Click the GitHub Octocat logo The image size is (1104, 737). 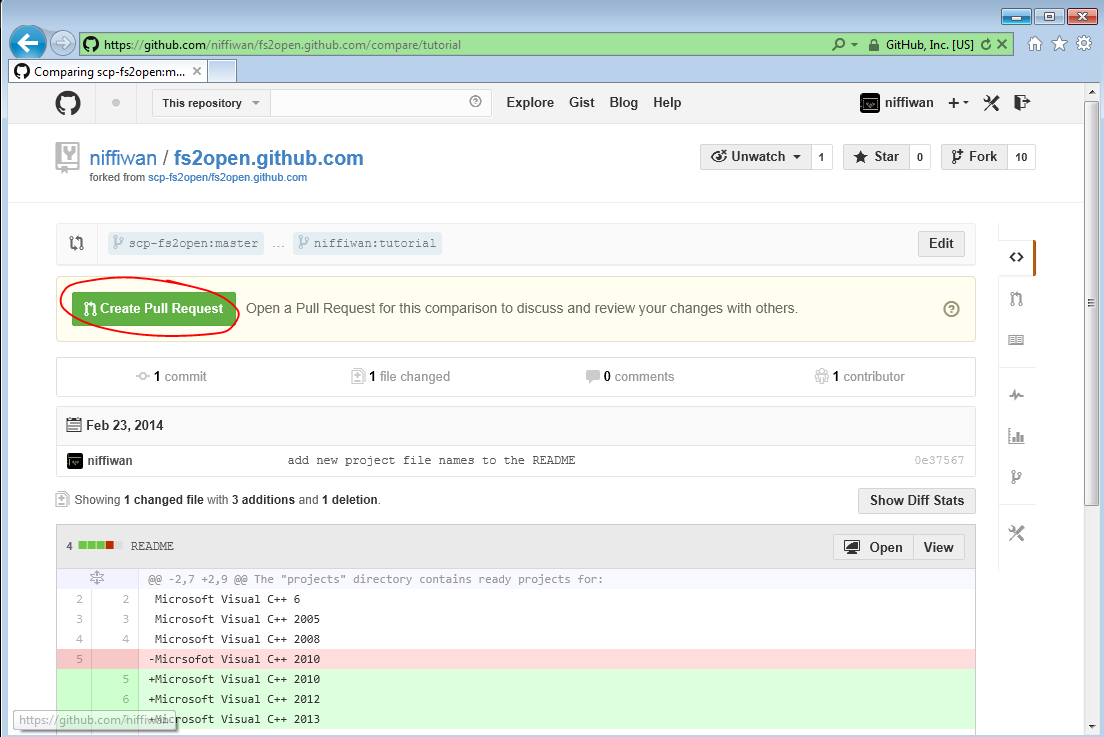pos(68,103)
